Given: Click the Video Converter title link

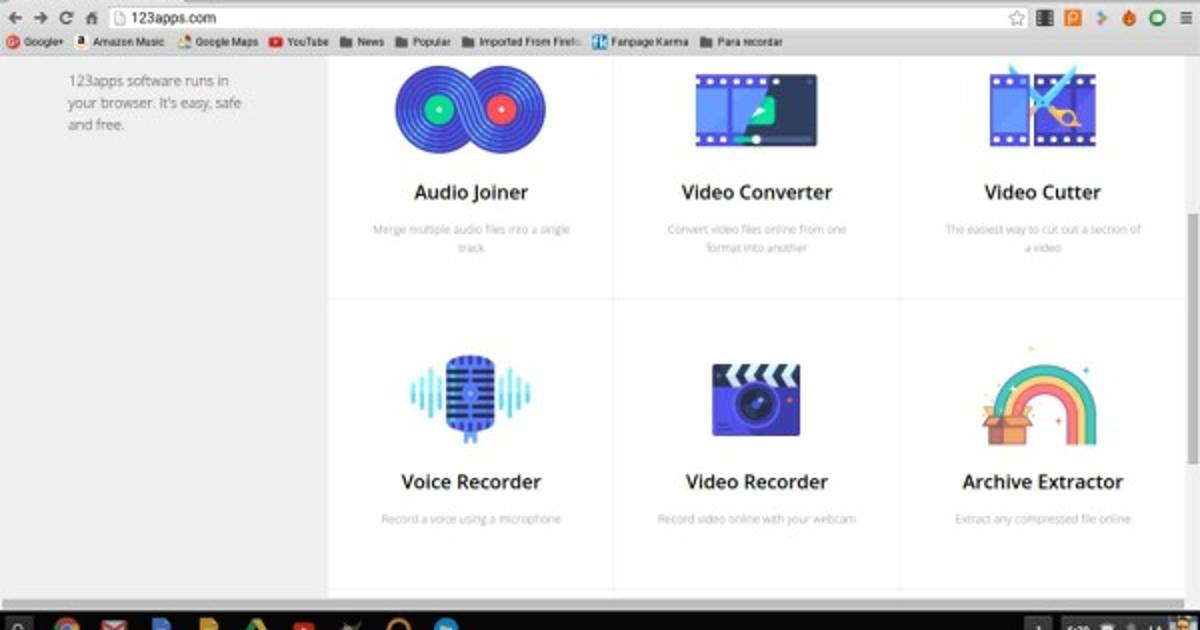Looking at the screenshot, I should coord(756,192).
